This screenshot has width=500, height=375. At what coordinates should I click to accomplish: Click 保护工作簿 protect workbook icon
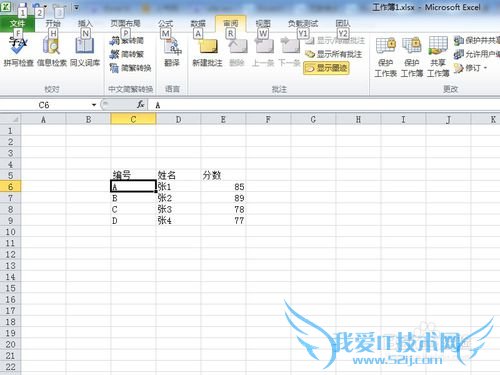[x=412, y=57]
